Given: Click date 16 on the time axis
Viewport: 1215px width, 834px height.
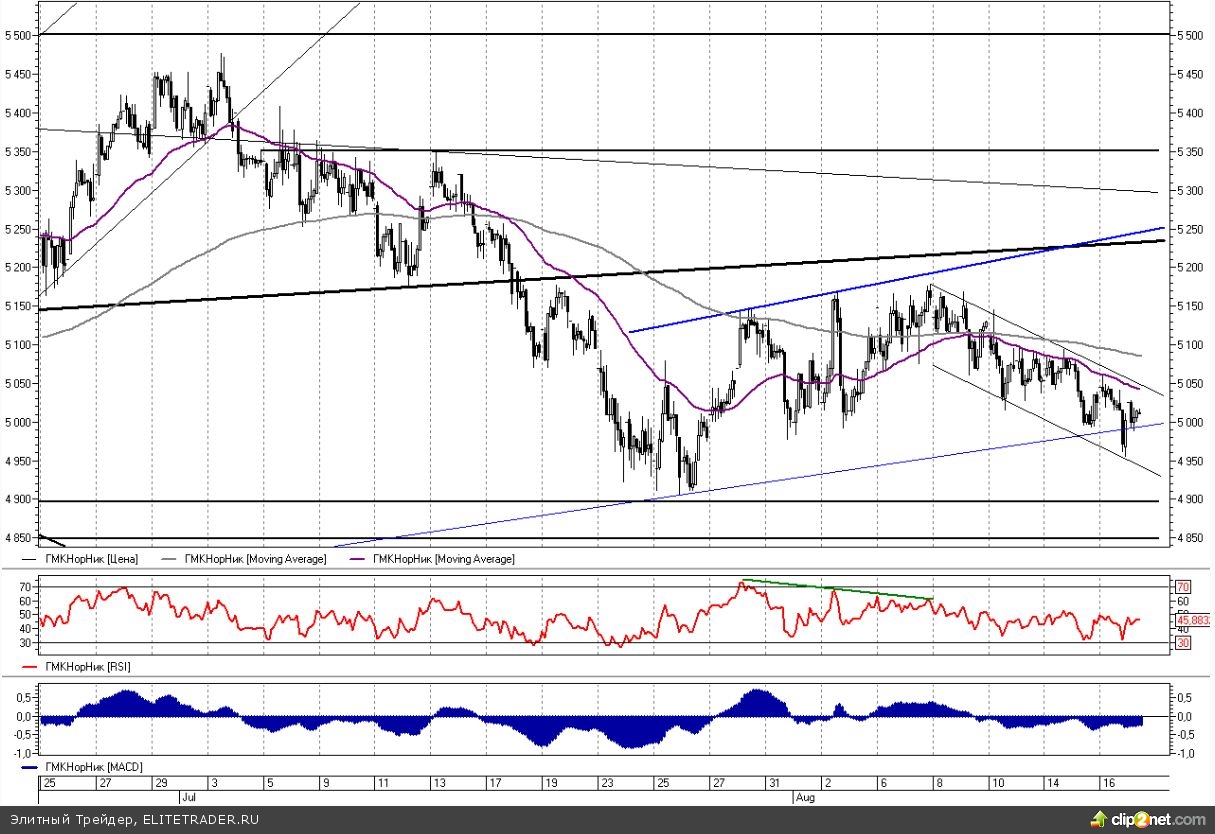Looking at the screenshot, I should pos(1107,785).
